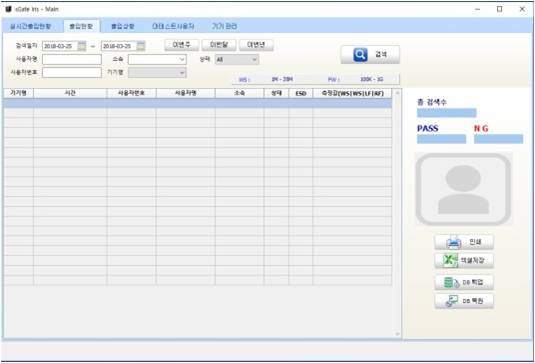The width and height of the screenshot is (535, 363).
Task: Open calendar picker for the end date
Action: pyautogui.click(x=141, y=46)
